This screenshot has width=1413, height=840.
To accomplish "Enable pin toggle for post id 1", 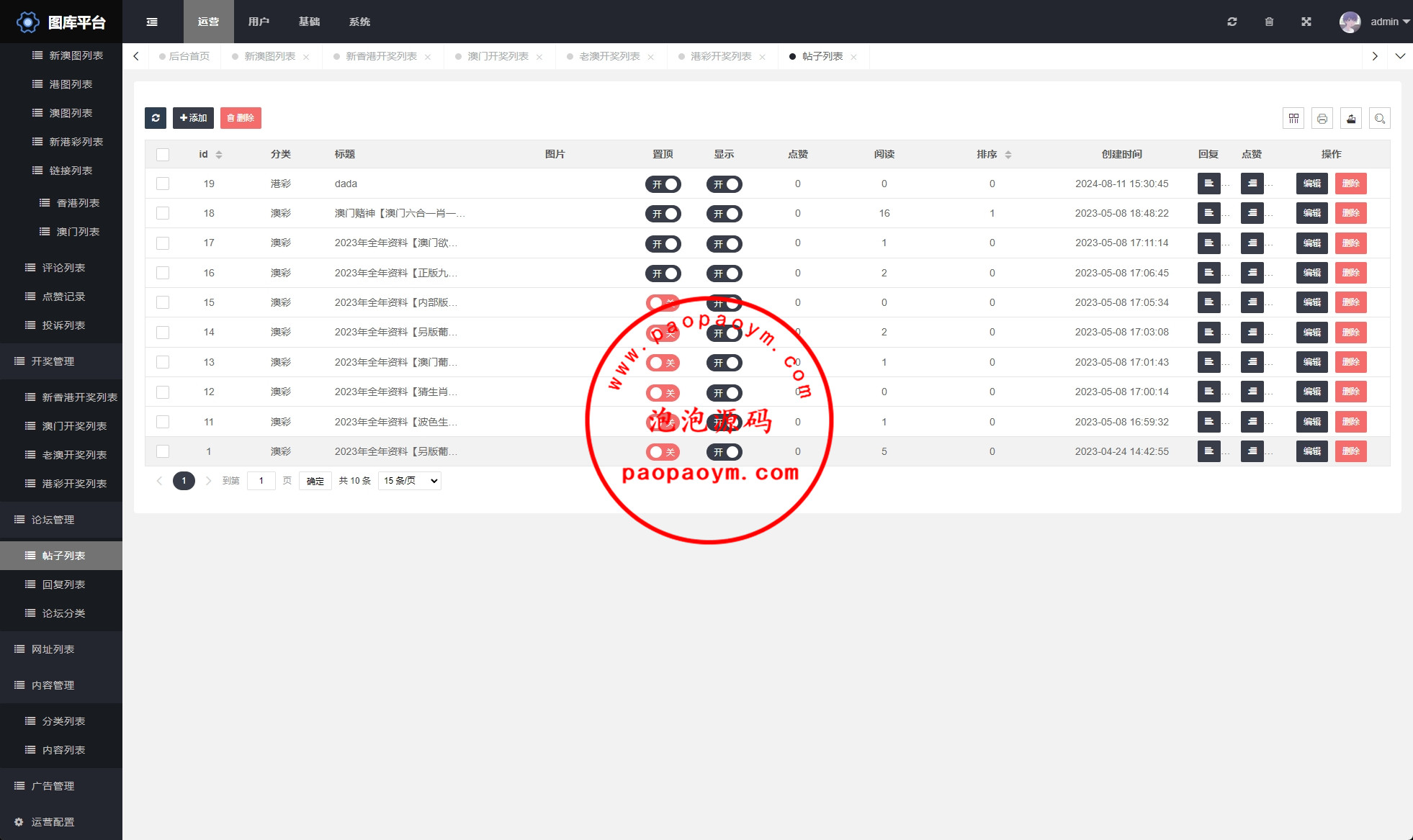I will pos(663,452).
